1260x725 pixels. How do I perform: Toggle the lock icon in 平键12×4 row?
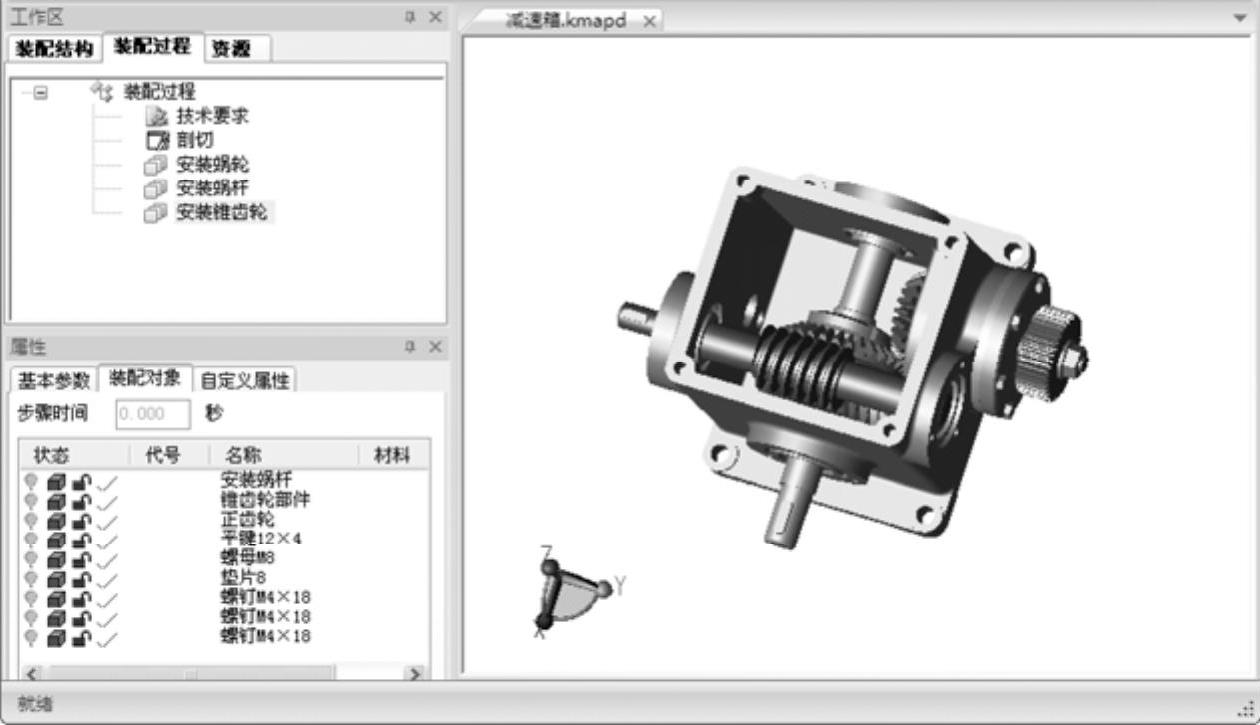pyautogui.click(x=82, y=539)
